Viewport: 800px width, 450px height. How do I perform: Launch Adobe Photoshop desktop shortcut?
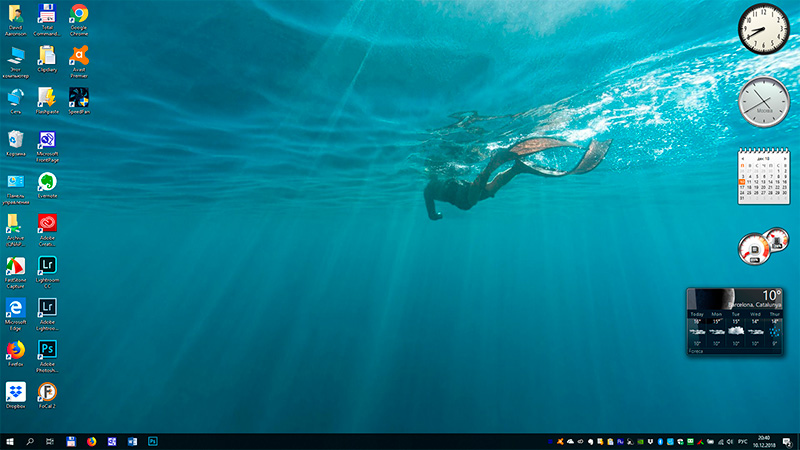click(x=46, y=348)
